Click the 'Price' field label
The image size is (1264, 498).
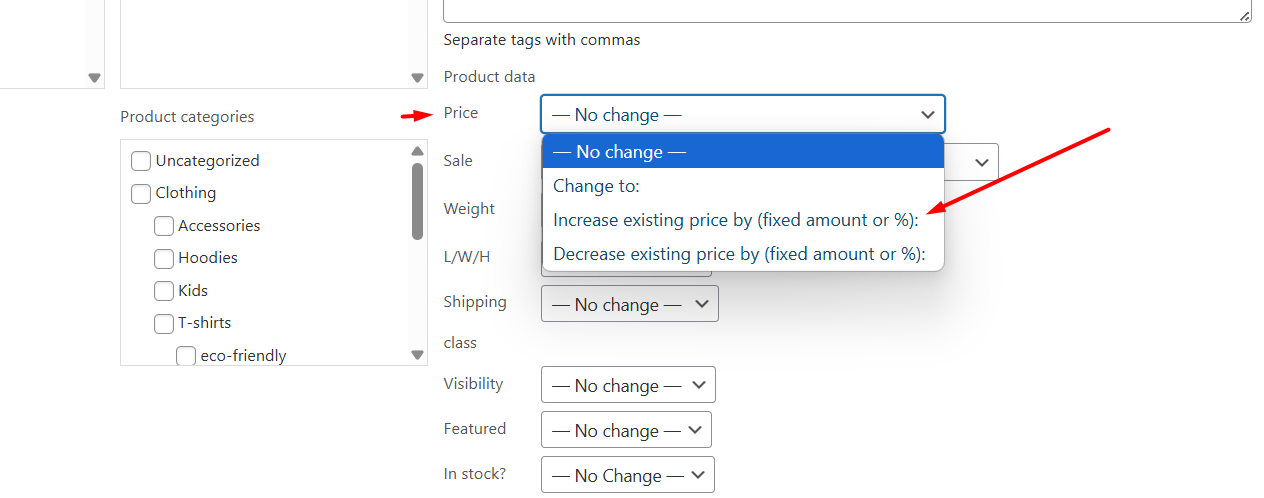point(461,113)
